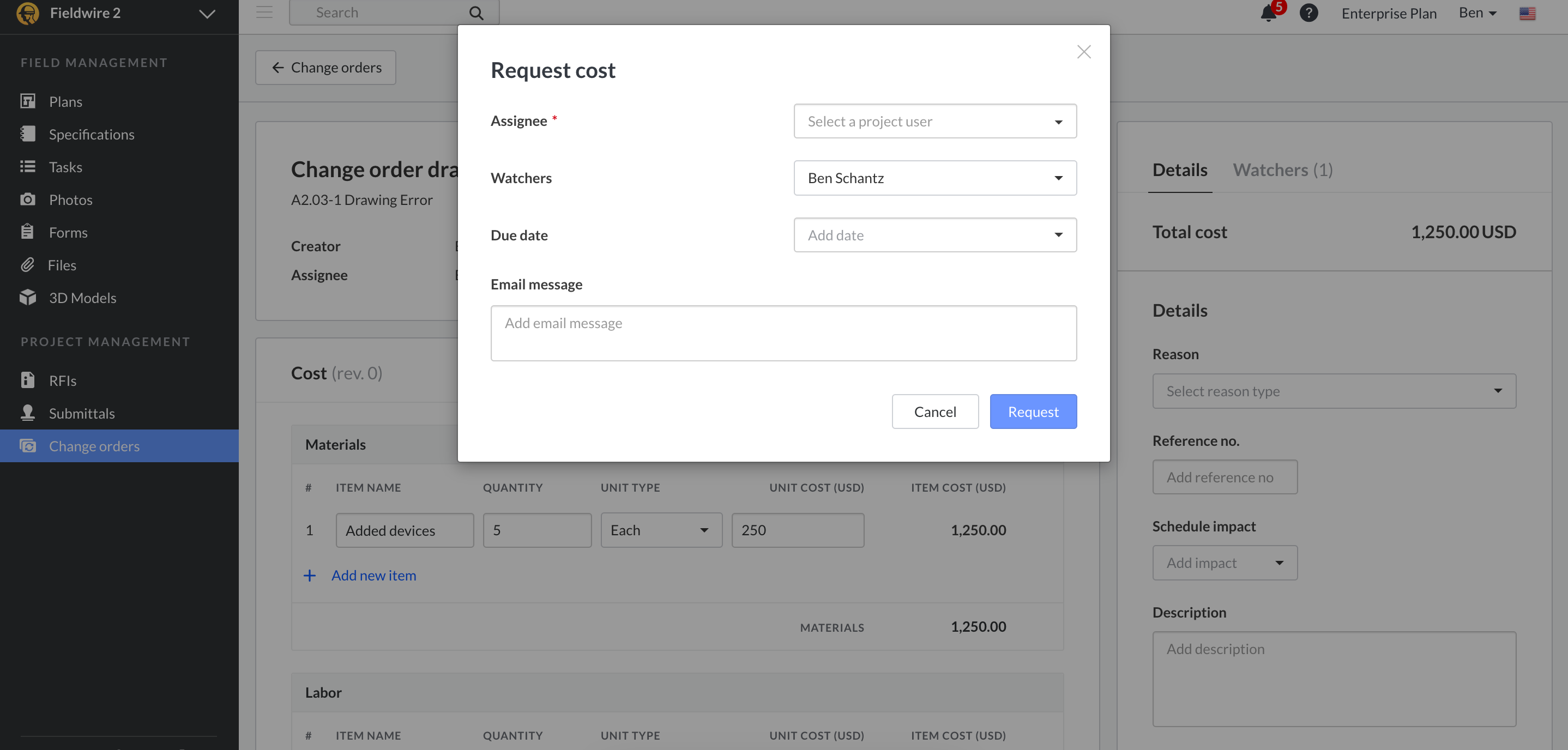Expand the Watchers dropdown showing Ben Schantz
The image size is (1568, 750).
pos(934,178)
